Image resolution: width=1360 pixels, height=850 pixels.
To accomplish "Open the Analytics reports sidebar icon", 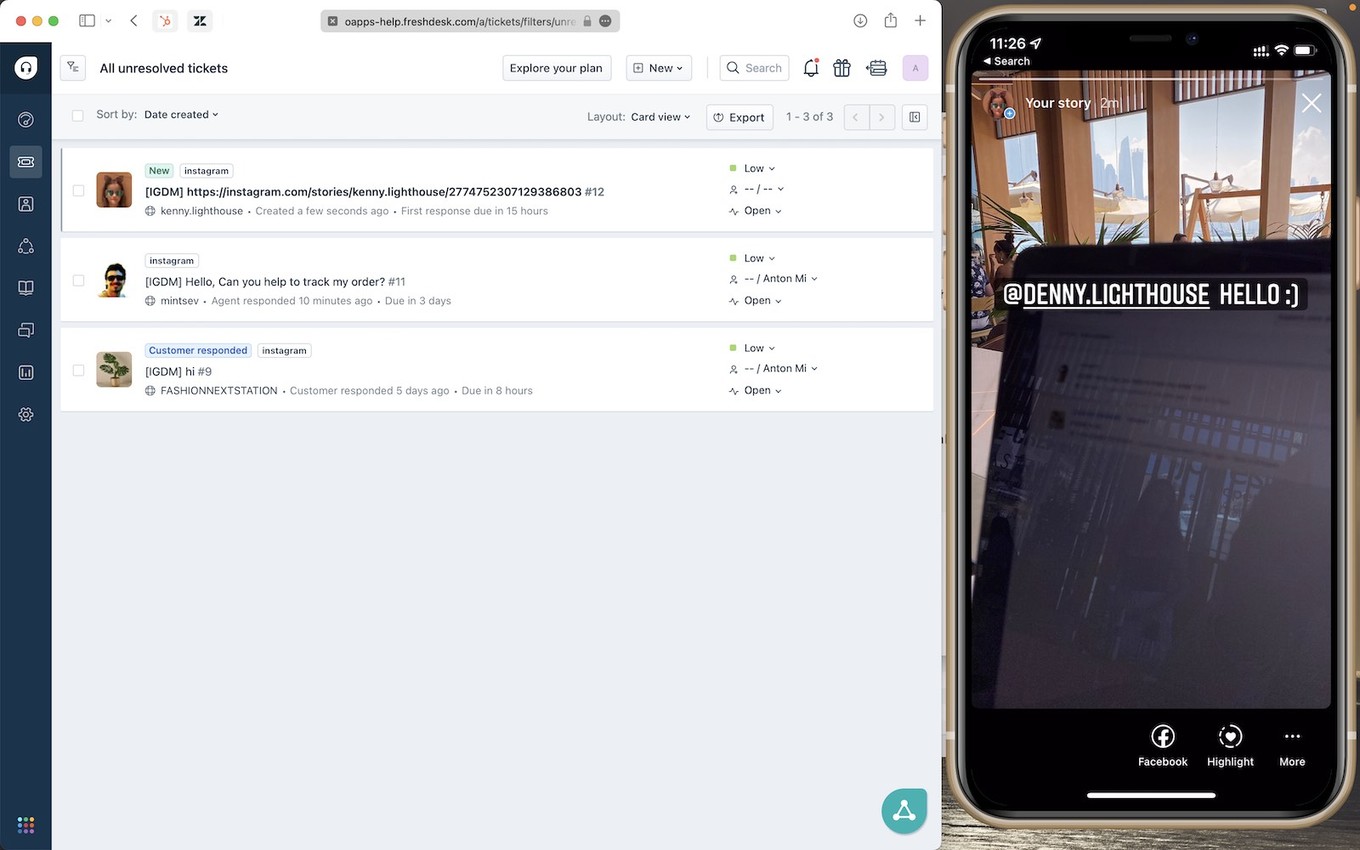I will [25, 371].
